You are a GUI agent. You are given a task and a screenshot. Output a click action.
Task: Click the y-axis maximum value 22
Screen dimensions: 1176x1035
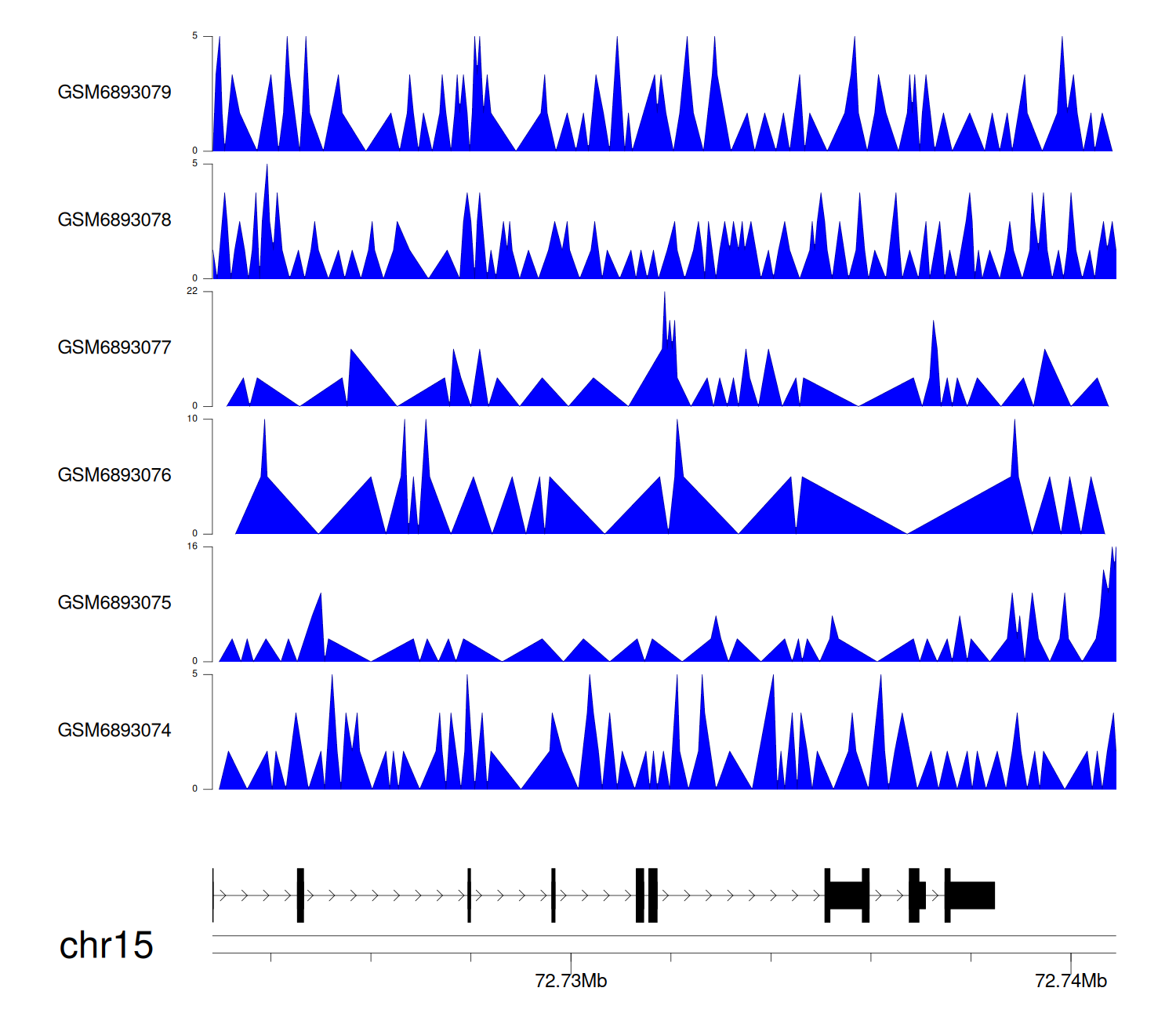pyautogui.click(x=192, y=291)
